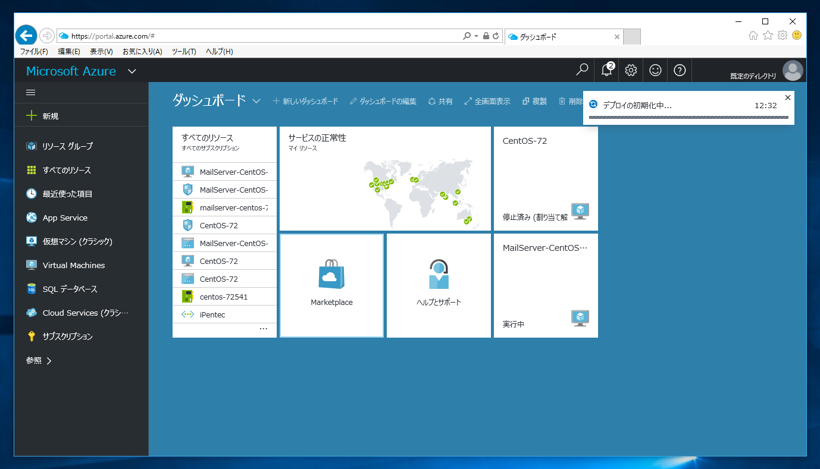
Task: Toggle the hamburger menu in the sidebar
Action: [31, 93]
